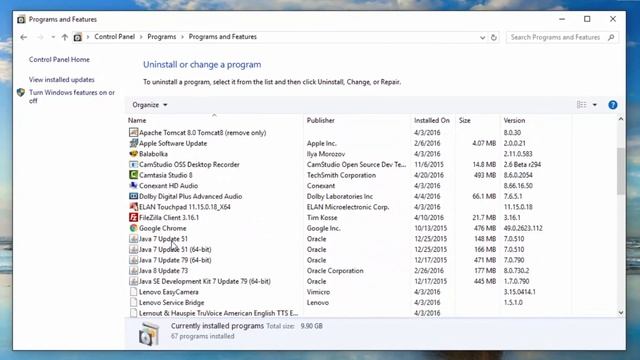This screenshot has height=360, width=640.
Task: Sort list by Size column header
Action: coord(464,120)
